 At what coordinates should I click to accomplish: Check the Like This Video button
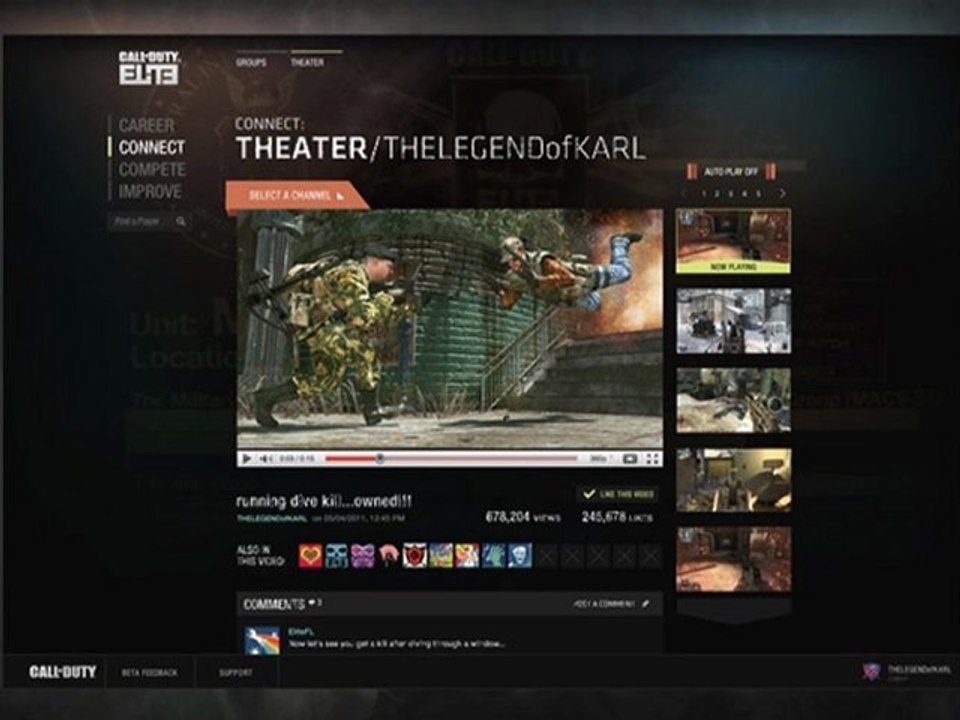pos(618,494)
